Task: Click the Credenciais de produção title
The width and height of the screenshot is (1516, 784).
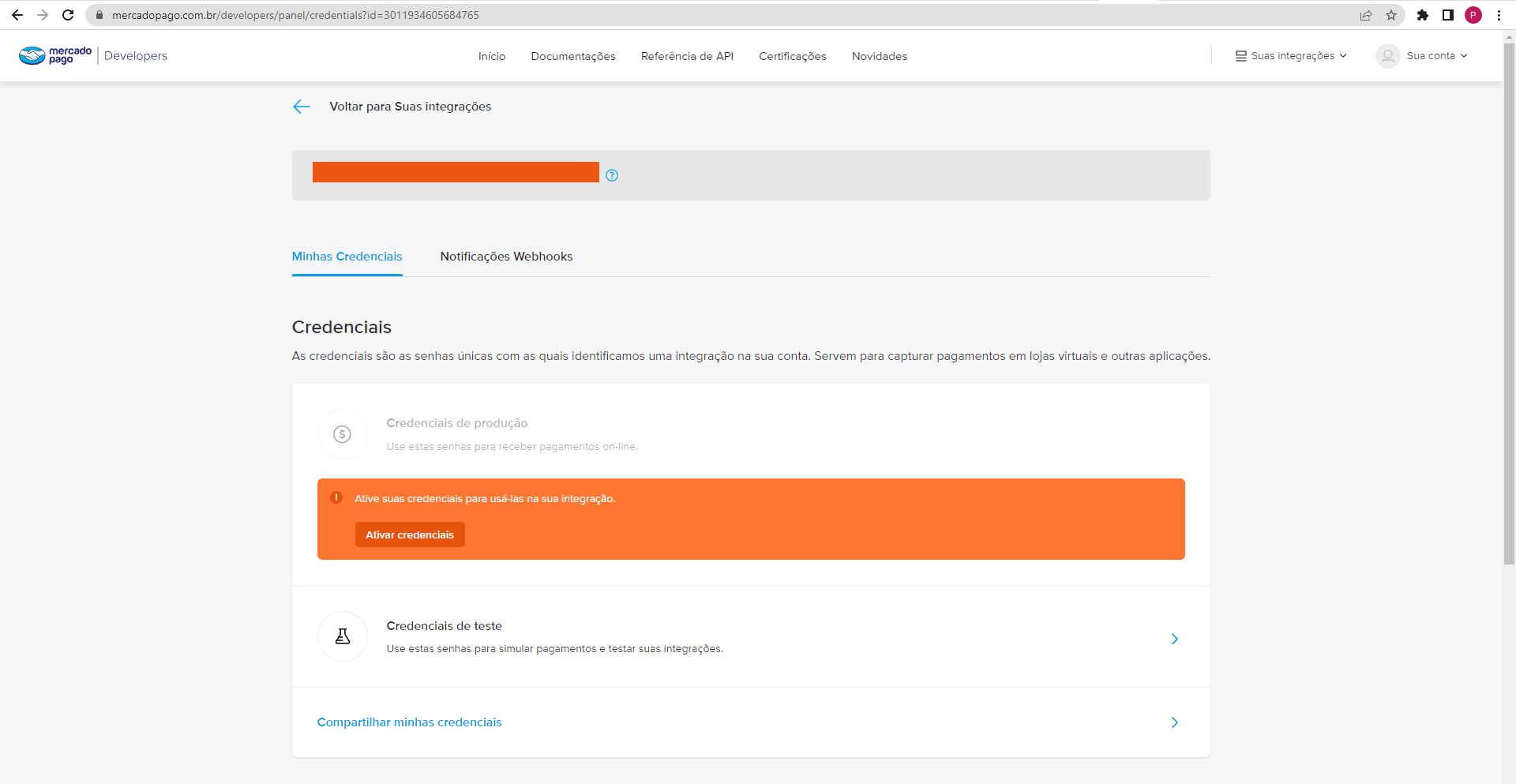Action: coord(457,423)
